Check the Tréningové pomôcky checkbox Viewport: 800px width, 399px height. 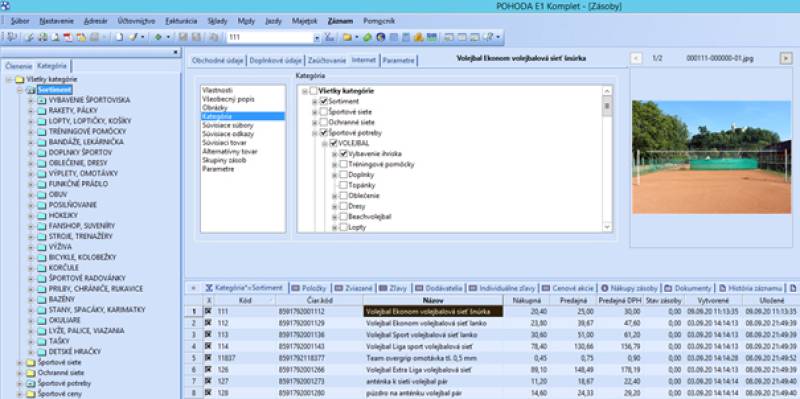pyautogui.click(x=343, y=164)
